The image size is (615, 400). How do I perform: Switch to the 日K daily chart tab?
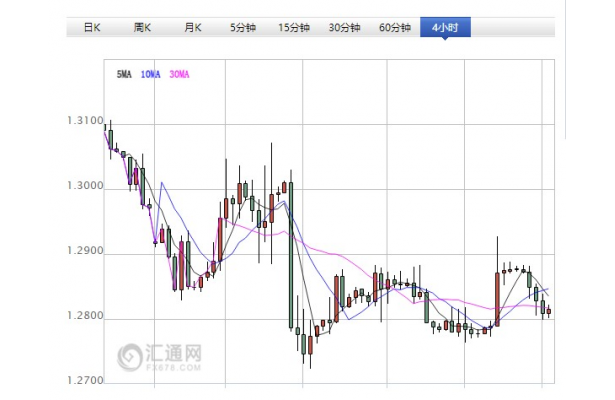pyautogui.click(x=92, y=27)
